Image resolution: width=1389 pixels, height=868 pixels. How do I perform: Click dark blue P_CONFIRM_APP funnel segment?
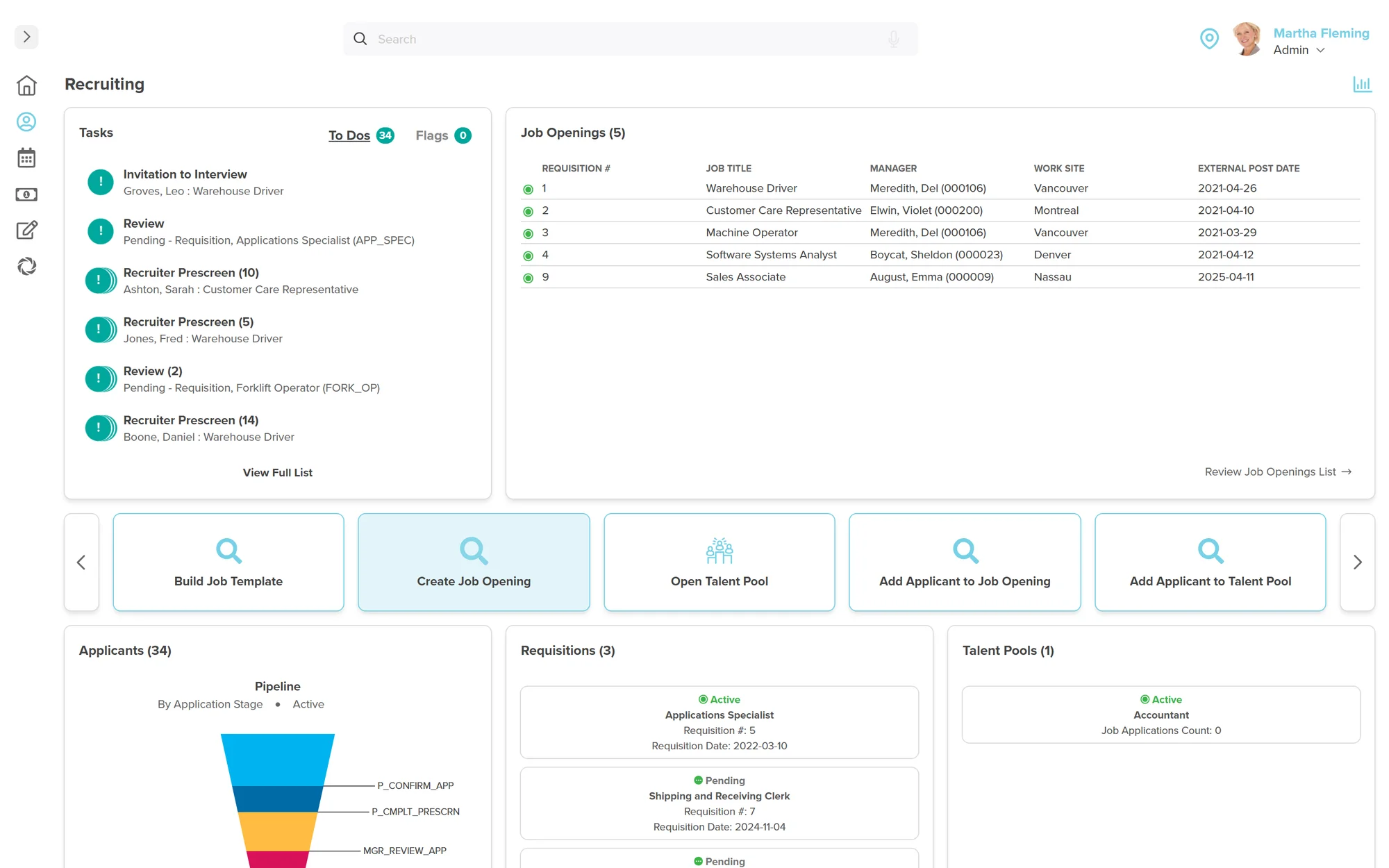(278, 799)
